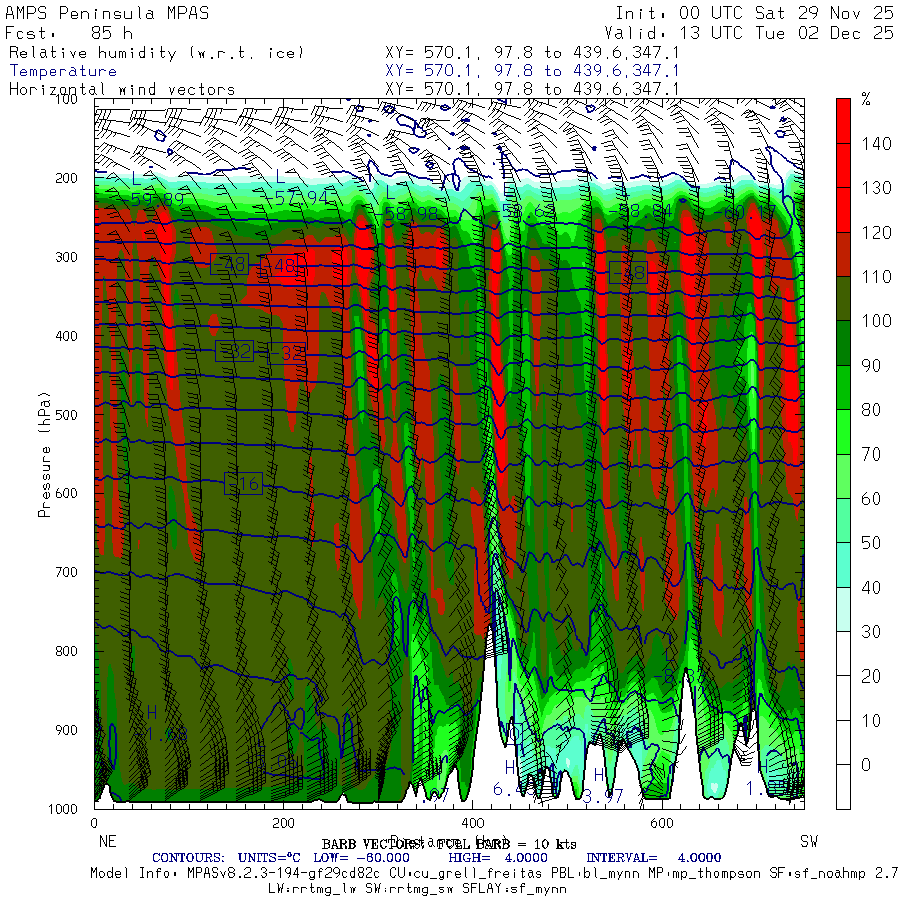Select the rightmost boxed -48 contour label
Image resolution: width=900 pixels, height=900 pixels.
point(629,272)
